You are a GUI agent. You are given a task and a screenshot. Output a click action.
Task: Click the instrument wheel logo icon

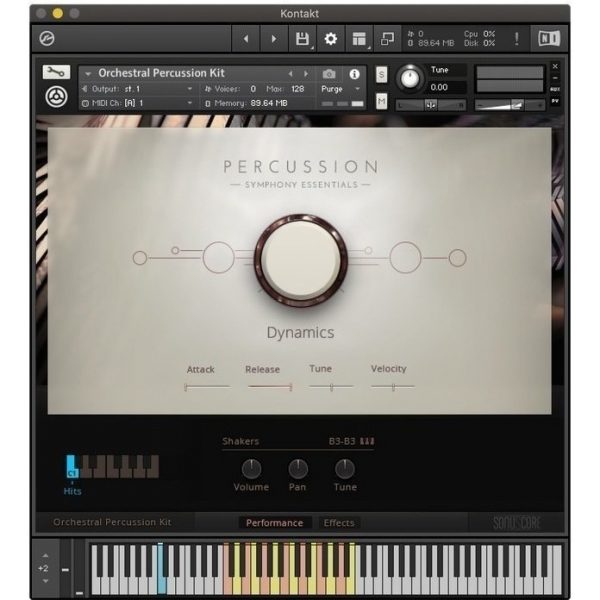coord(56,97)
